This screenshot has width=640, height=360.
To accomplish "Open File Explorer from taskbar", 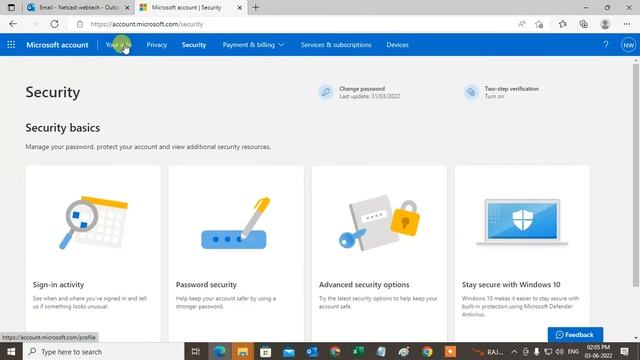I will point(243,351).
